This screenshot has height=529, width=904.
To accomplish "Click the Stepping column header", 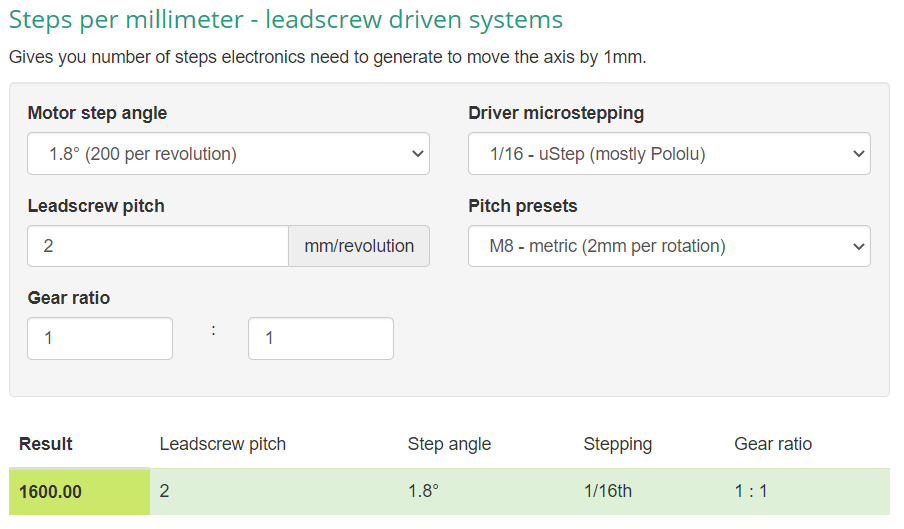I will (617, 444).
